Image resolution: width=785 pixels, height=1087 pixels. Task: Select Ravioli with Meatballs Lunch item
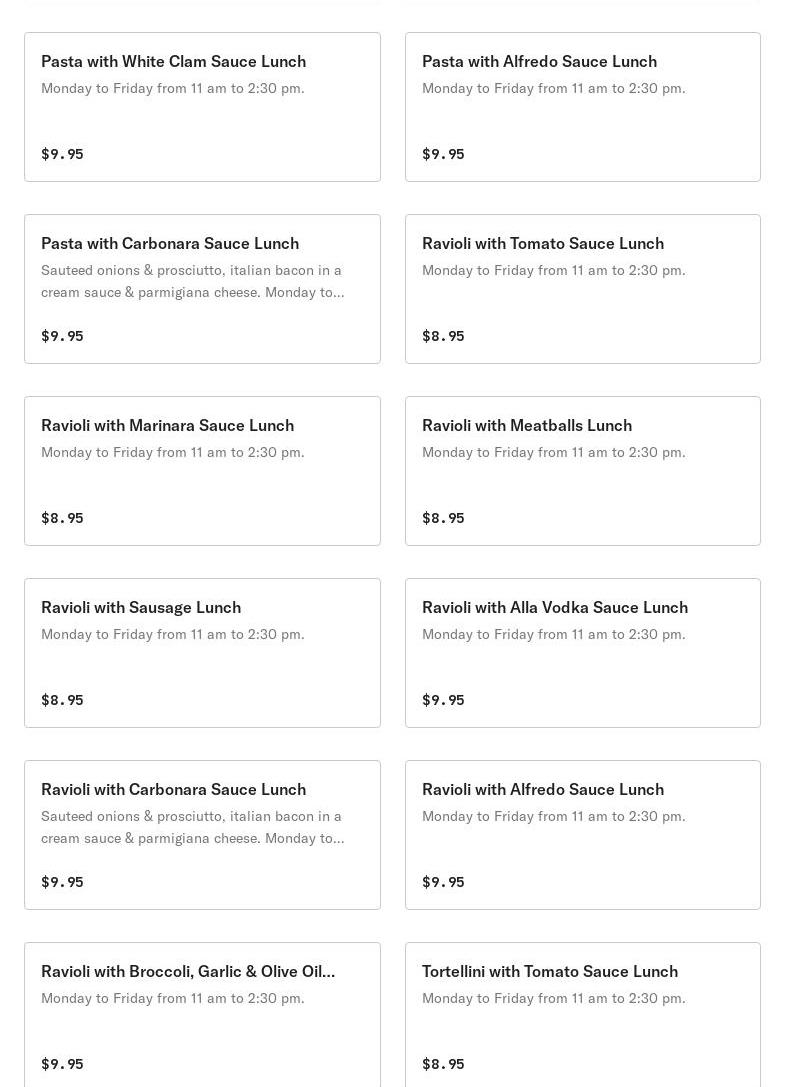coord(527,425)
